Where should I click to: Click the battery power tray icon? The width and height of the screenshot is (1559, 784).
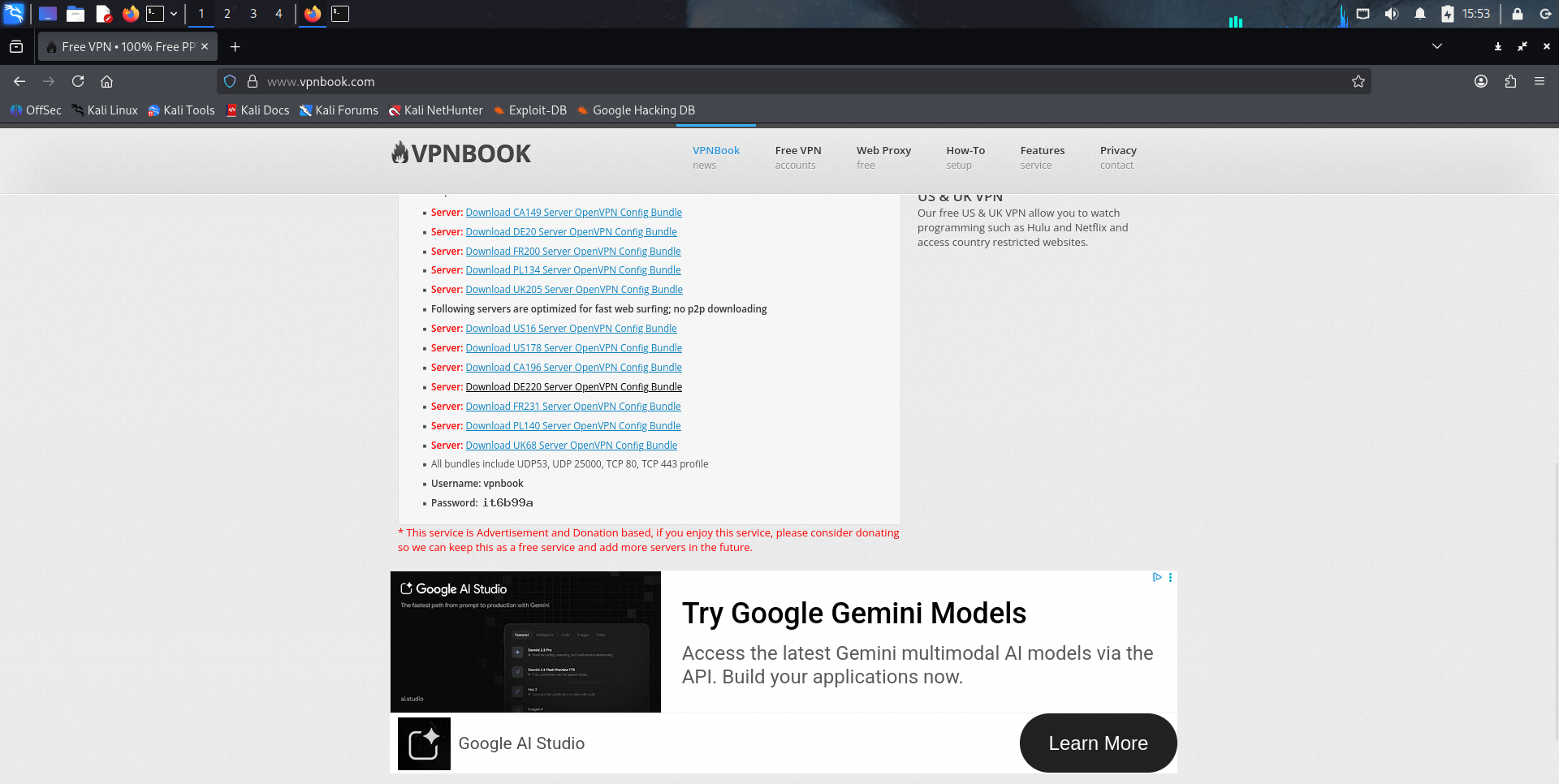tap(1448, 14)
